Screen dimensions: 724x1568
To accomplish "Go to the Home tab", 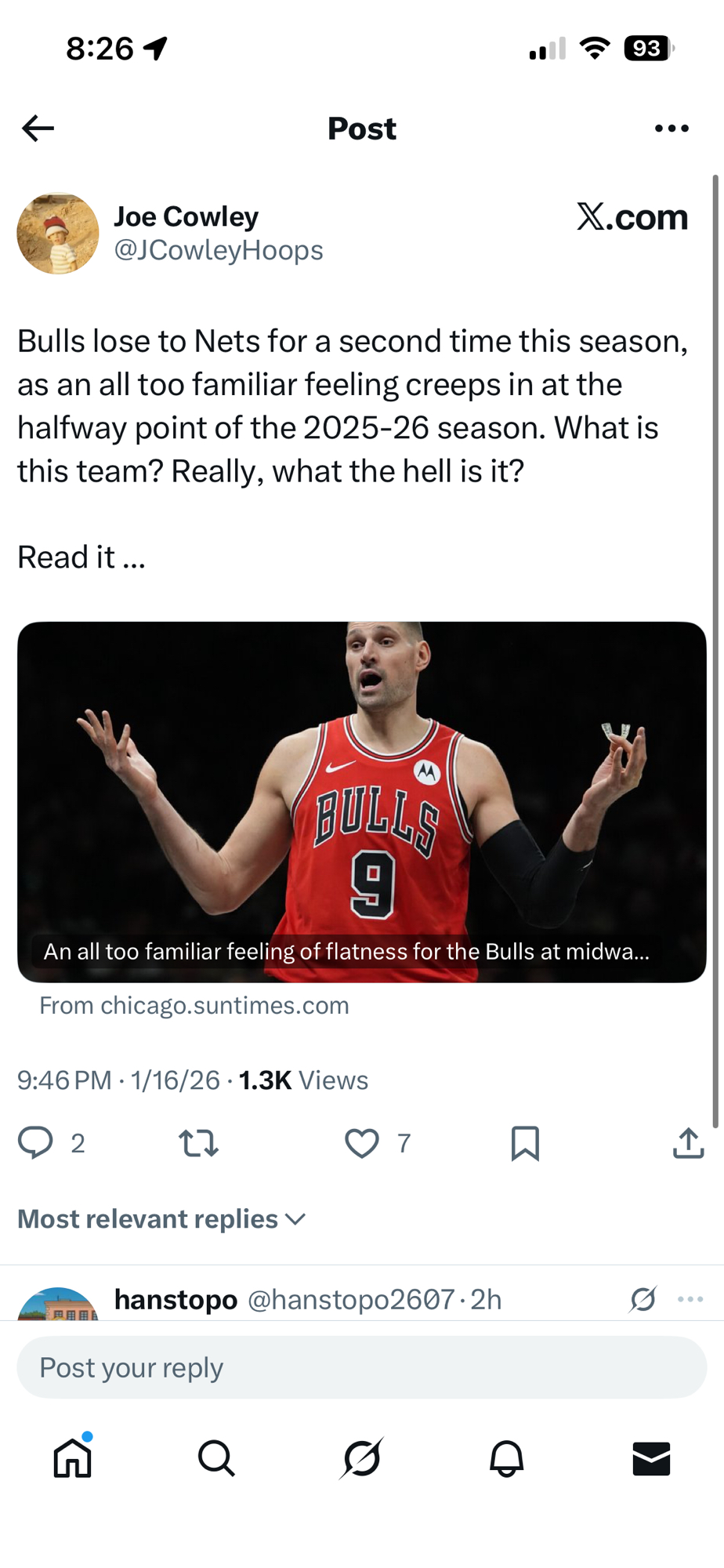I will [73, 1458].
